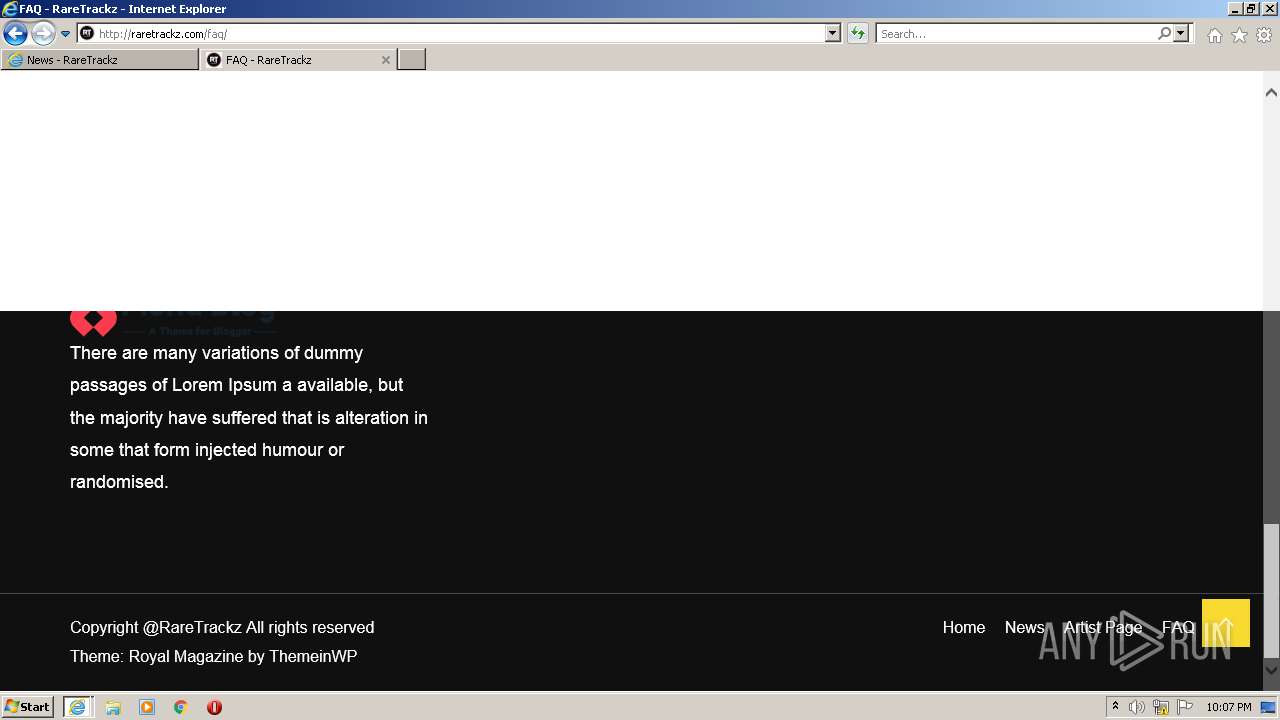Viewport: 1280px width, 720px height.
Task: Click the volume speaker tray icon
Action: 1137,707
